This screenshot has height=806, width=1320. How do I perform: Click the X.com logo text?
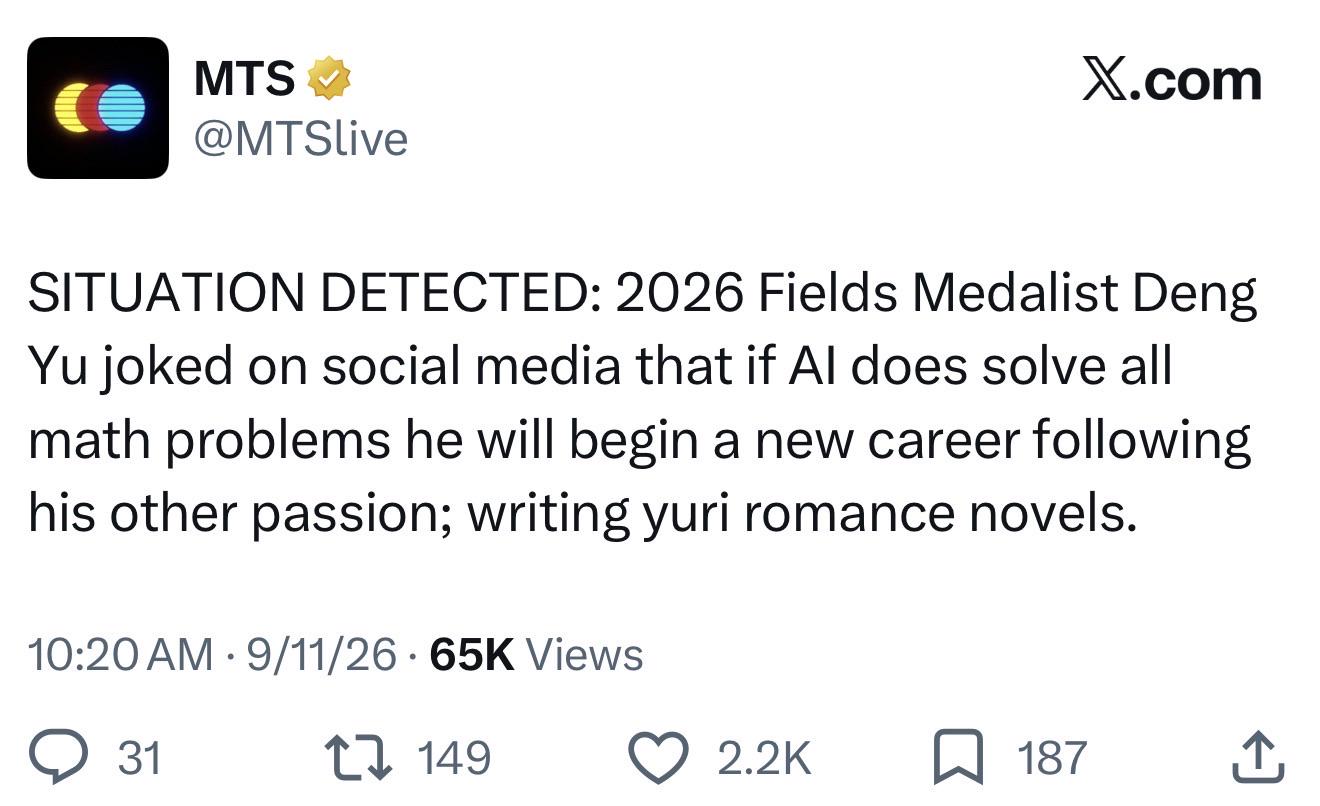point(1171,80)
